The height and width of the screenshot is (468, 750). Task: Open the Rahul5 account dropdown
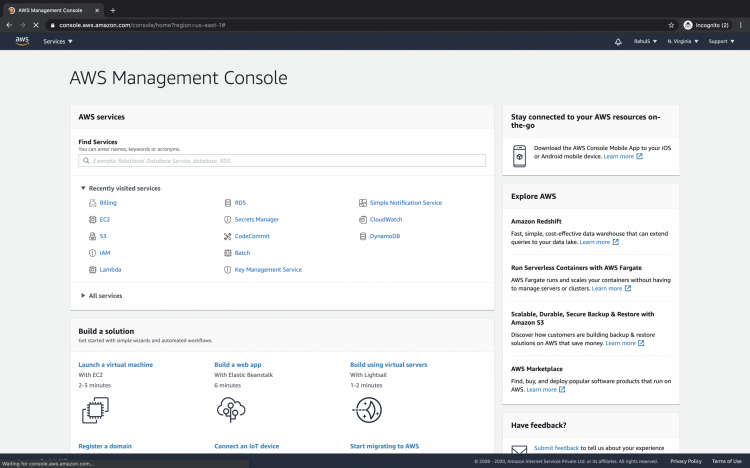pos(645,42)
